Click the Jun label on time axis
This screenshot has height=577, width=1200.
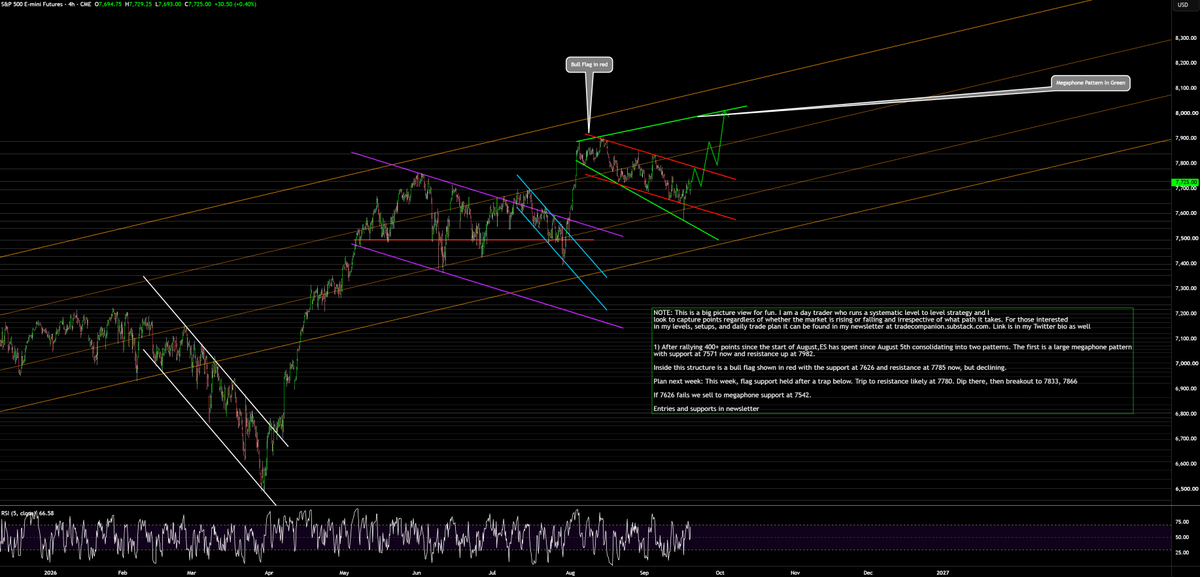coord(416,572)
